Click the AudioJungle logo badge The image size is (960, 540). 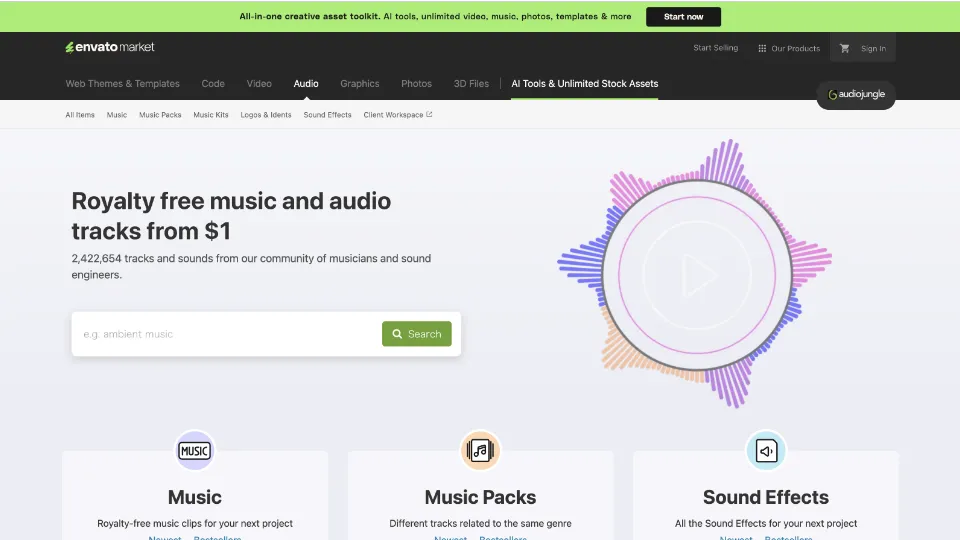856,94
